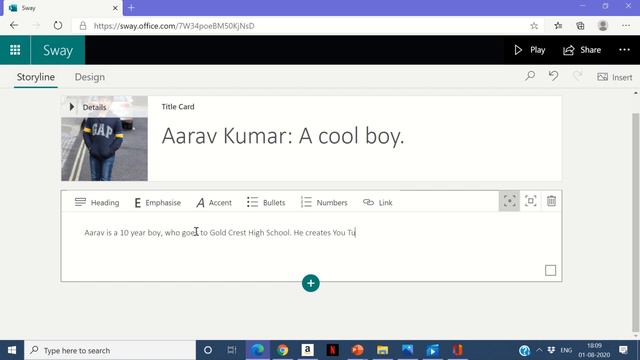Open Task View on taskbar
The image size is (640, 360).
click(232, 350)
